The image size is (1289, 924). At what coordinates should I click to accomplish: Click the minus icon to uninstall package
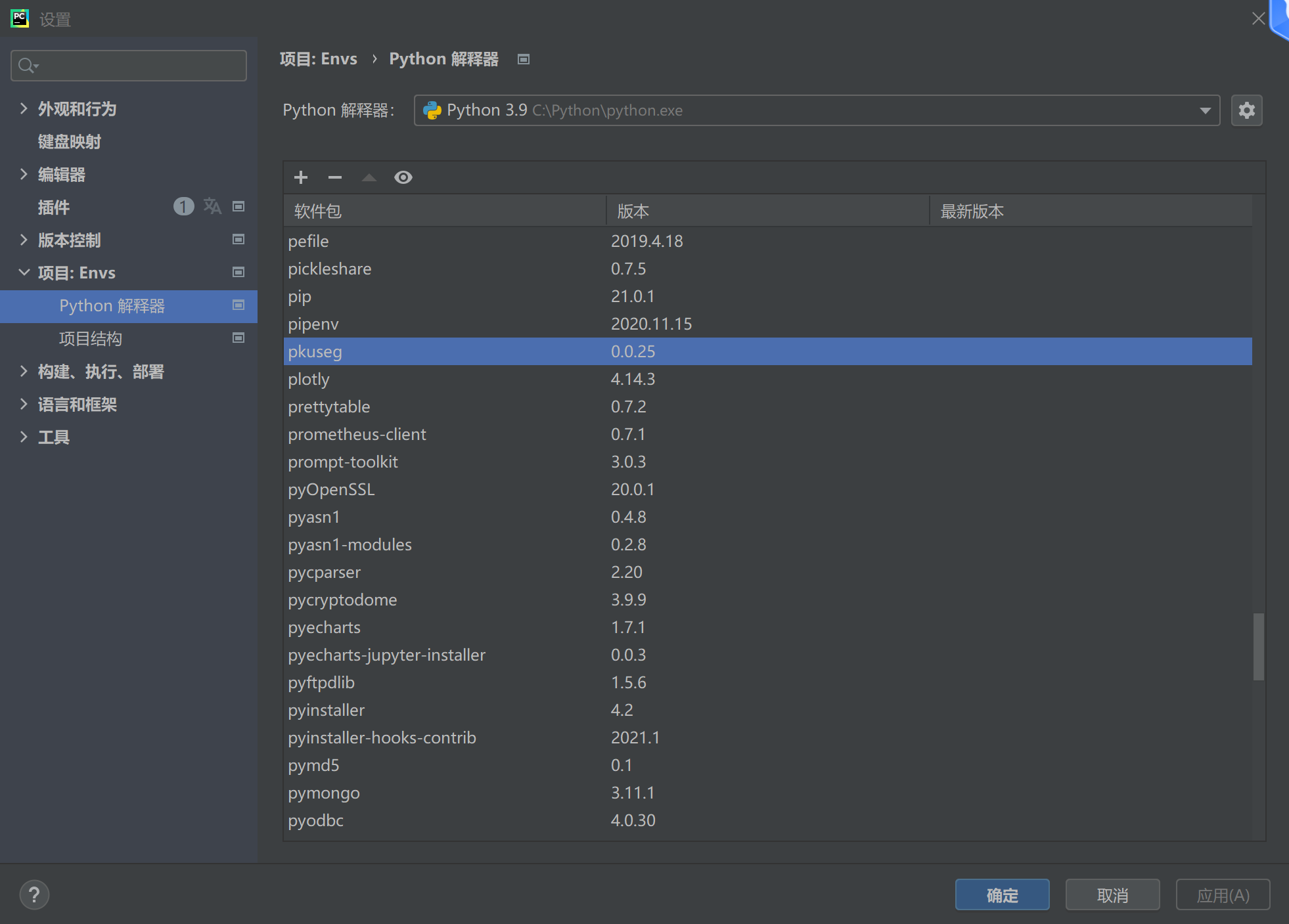[335, 177]
